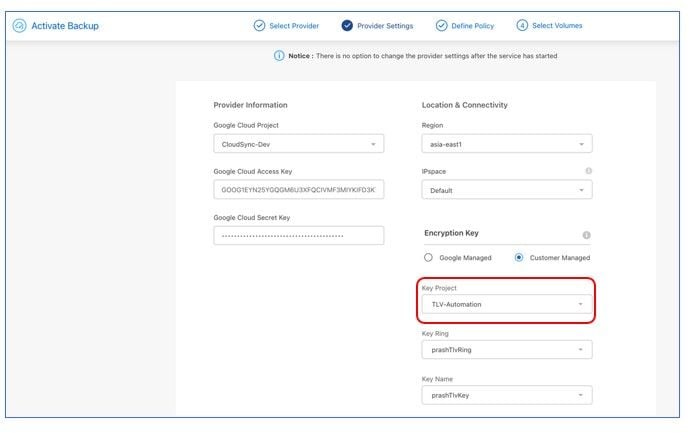
Task: Click the step 4 circle icon
Action: coord(522,25)
